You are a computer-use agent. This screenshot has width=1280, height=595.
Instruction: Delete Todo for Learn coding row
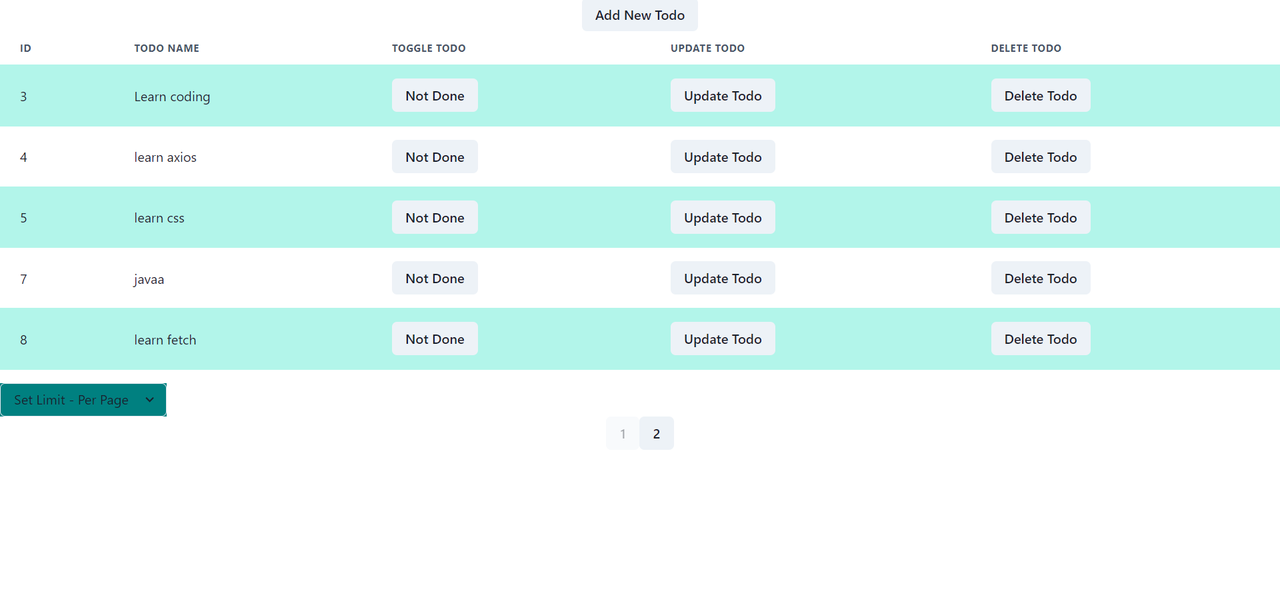pyautogui.click(x=1041, y=96)
